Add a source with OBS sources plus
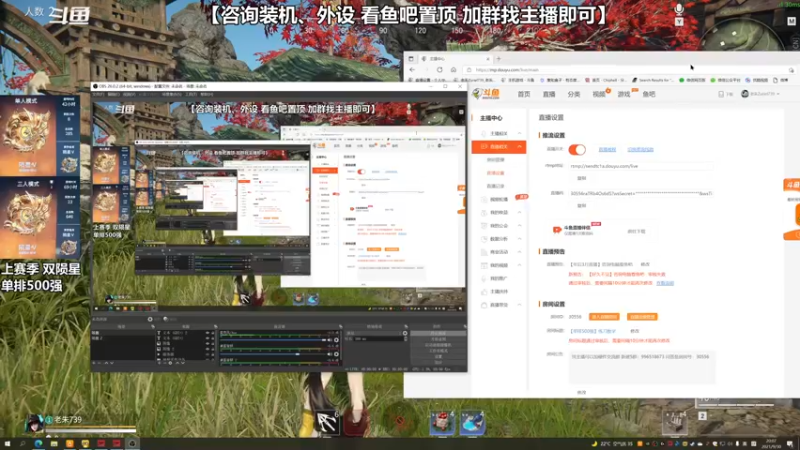Image resolution: width=800 pixels, height=450 pixels. pyautogui.click(x=159, y=363)
